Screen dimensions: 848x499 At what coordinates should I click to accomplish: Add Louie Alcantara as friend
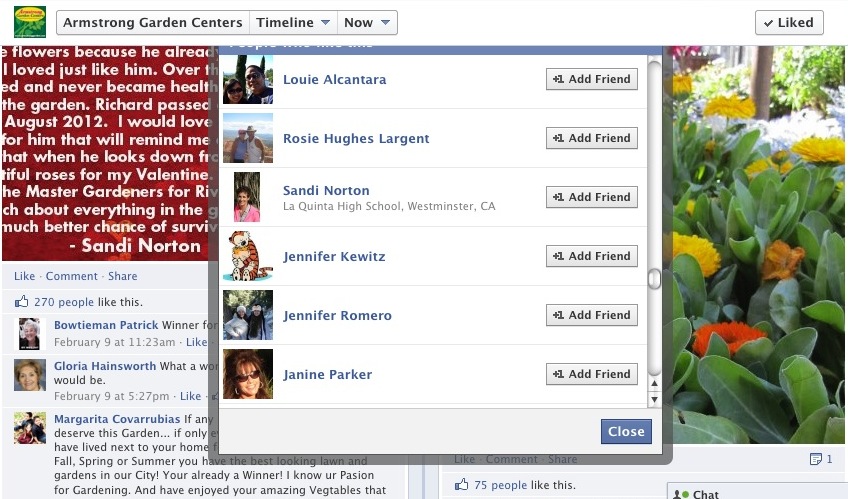click(x=592, y=79)
